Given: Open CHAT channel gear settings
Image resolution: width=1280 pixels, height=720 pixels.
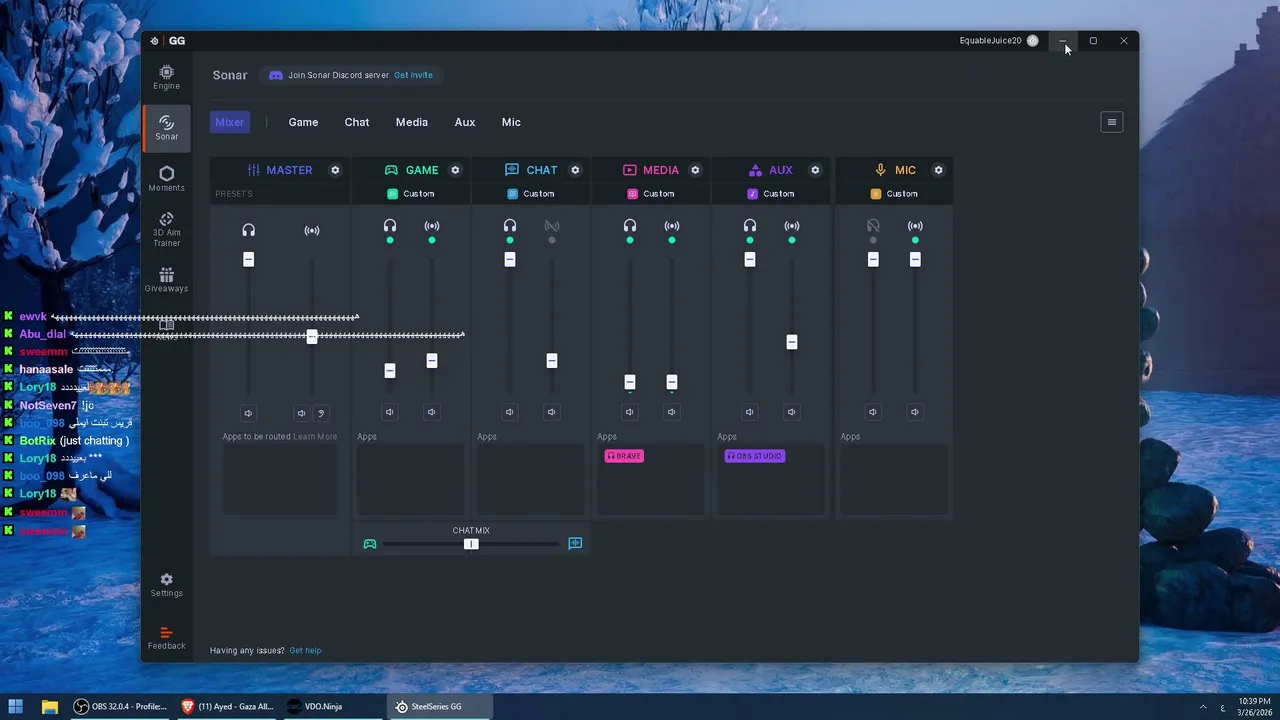Looking at the screenshot, I should (575, 170).
